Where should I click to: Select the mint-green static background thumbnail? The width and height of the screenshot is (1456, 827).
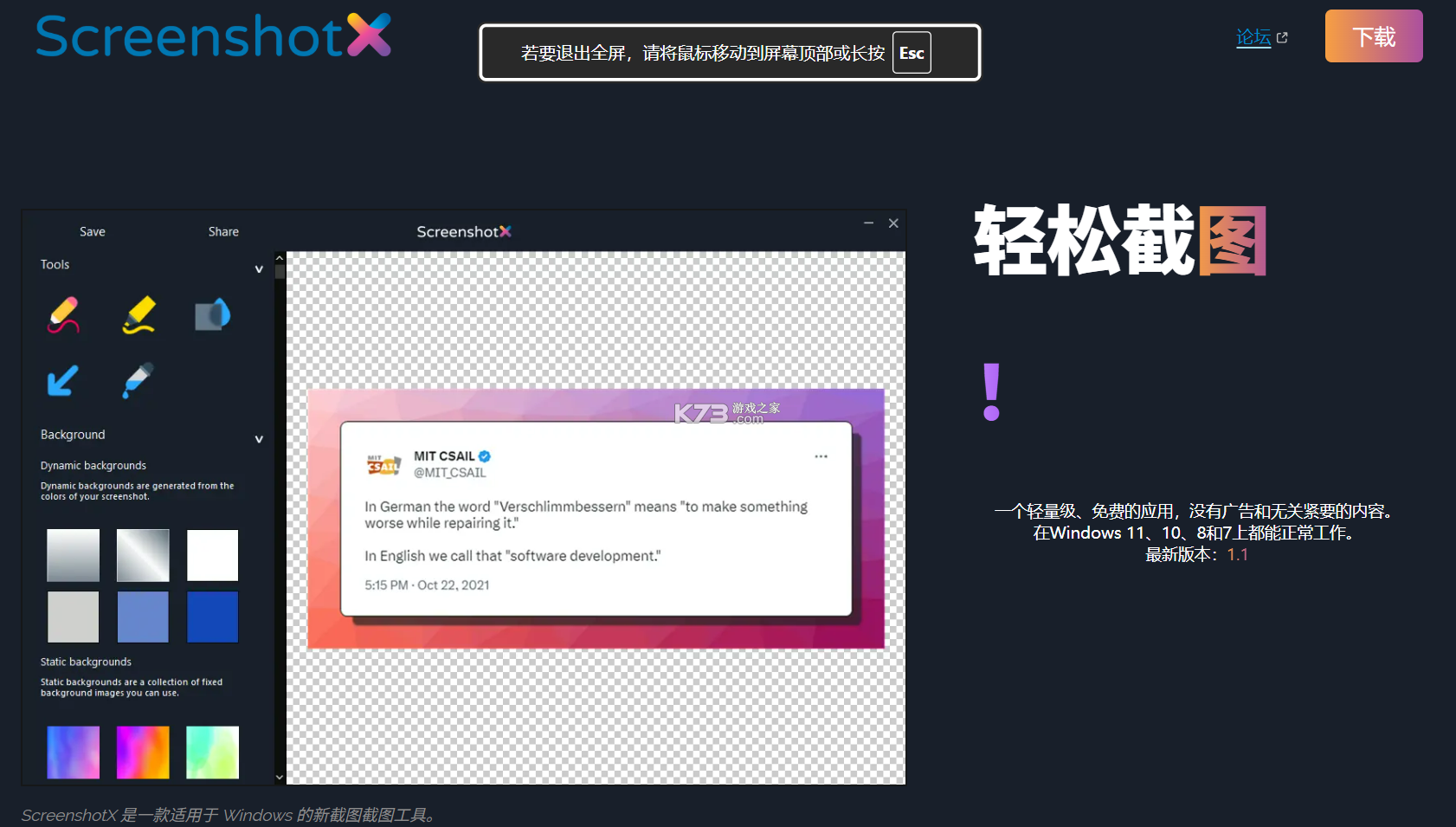pyautogui.click(x=212, y=752)
